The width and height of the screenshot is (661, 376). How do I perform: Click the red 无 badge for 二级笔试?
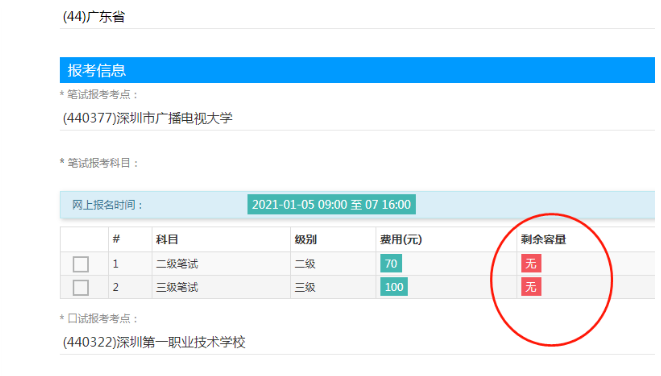pyautogui.click(x=531, y=264)
